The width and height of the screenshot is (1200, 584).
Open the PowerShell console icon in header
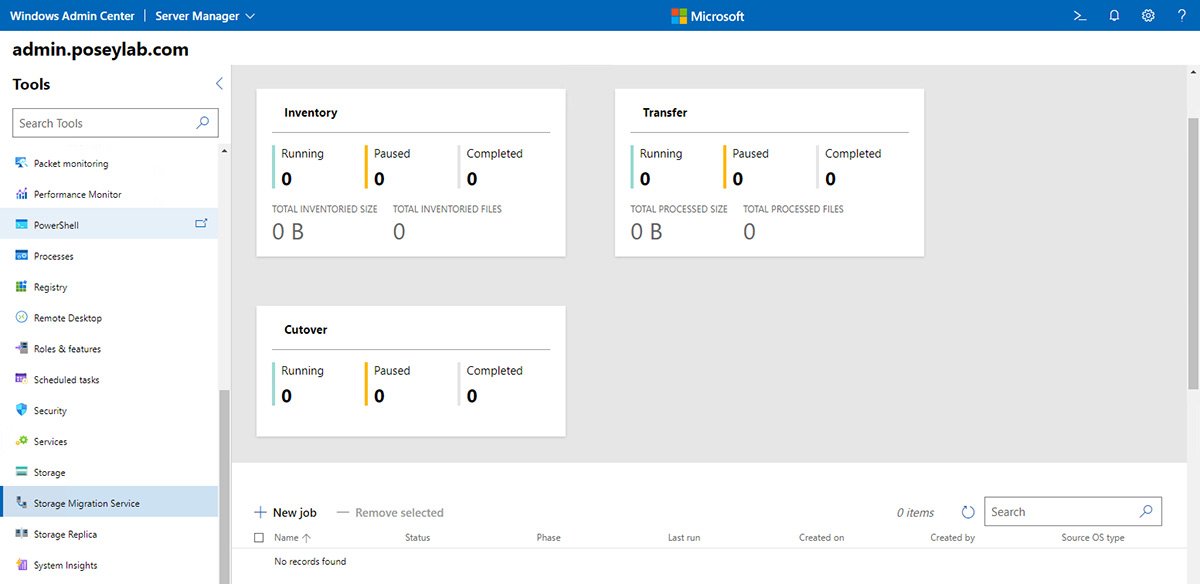(1079, 16)
